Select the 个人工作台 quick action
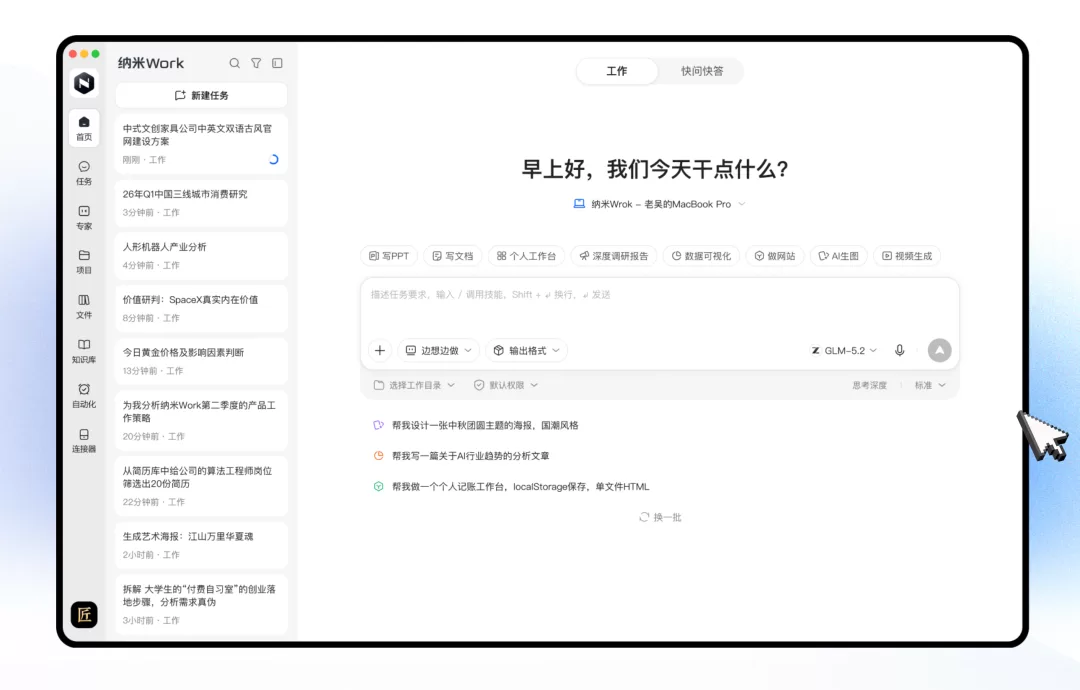 526,256
